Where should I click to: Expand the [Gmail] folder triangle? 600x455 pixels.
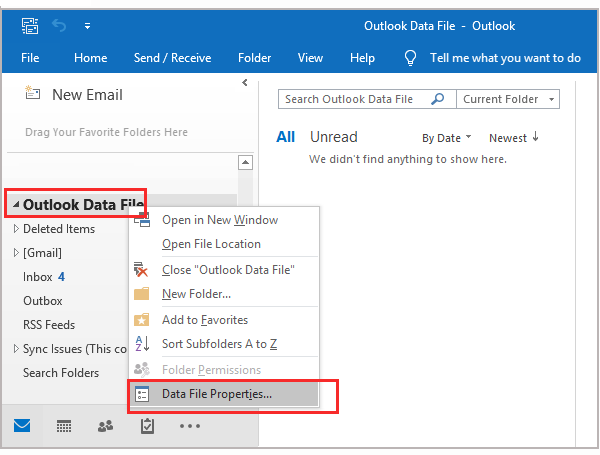coord(16,253)
